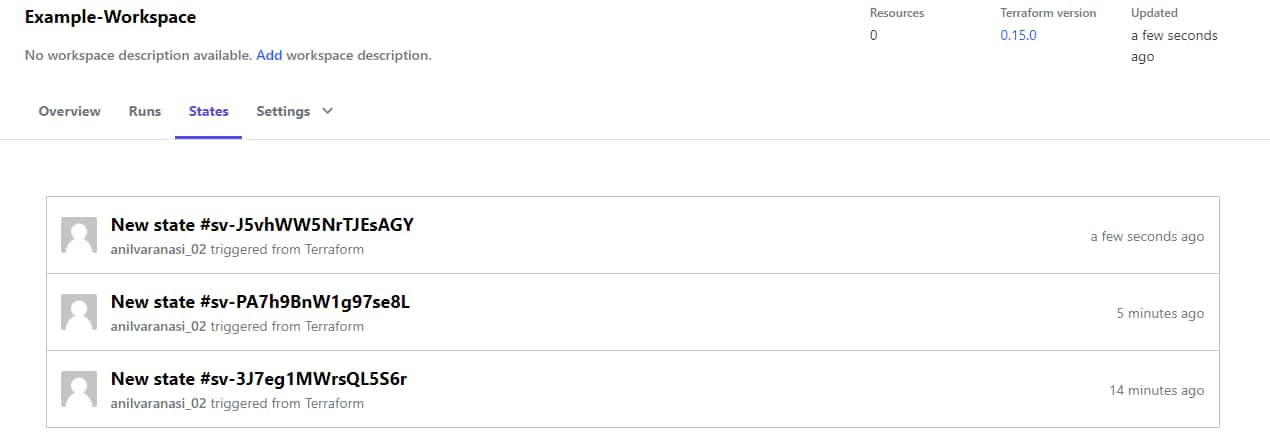Open New state #sv-J5vhWW5NrTJEsAGY
This screenshot has height=440, width=1270.
point(262,224)
